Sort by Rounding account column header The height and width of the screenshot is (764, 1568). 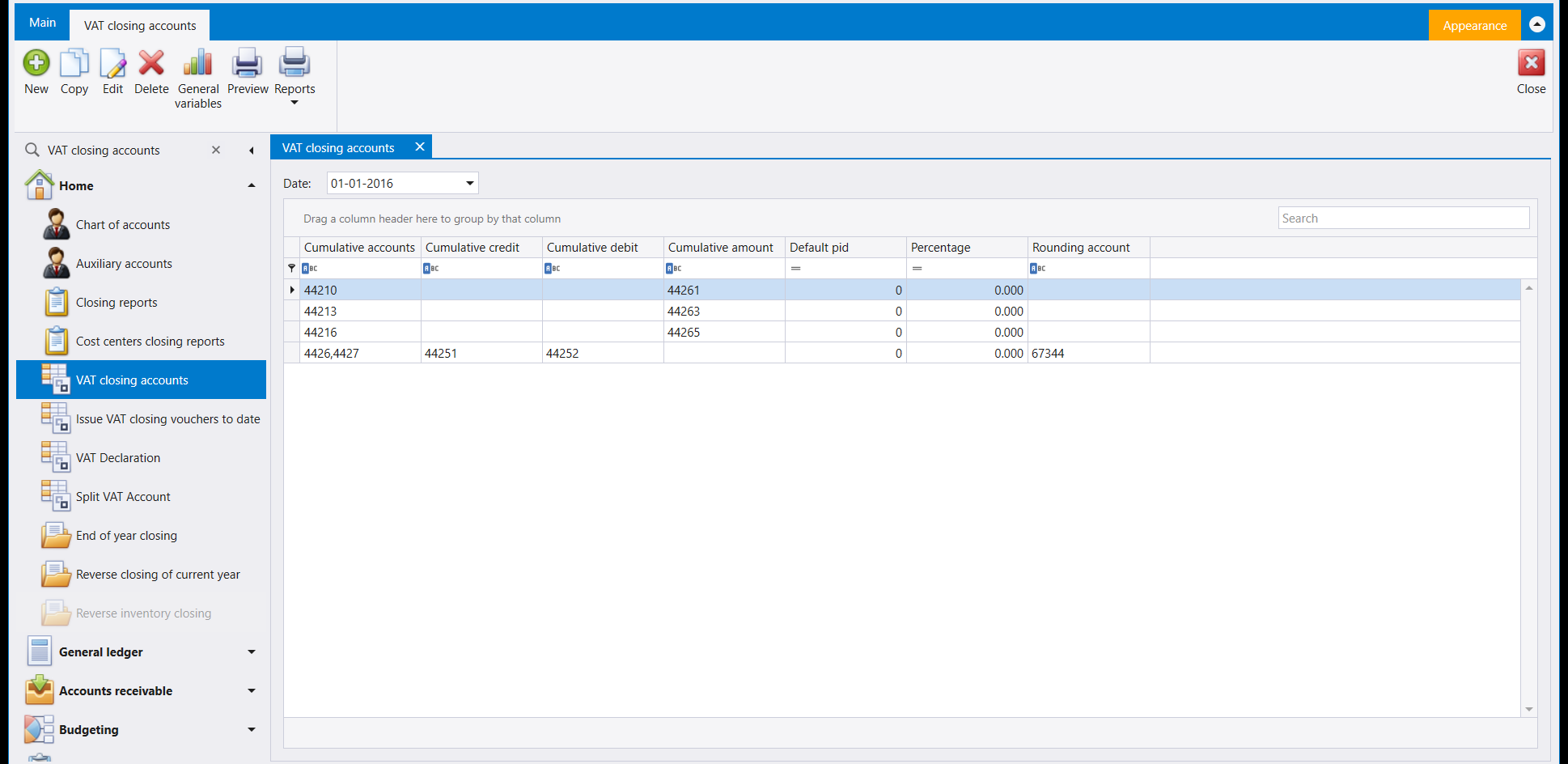click(x=1088, y=248)
